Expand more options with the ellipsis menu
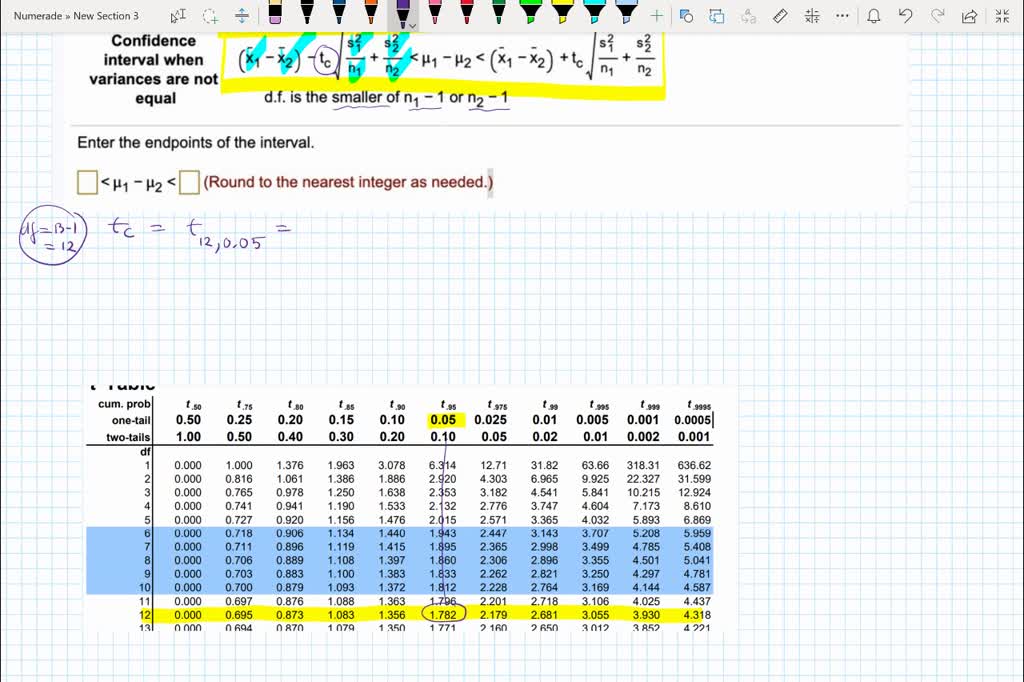The height and width of the screenshot is (682, 1024). pos(841,14)
